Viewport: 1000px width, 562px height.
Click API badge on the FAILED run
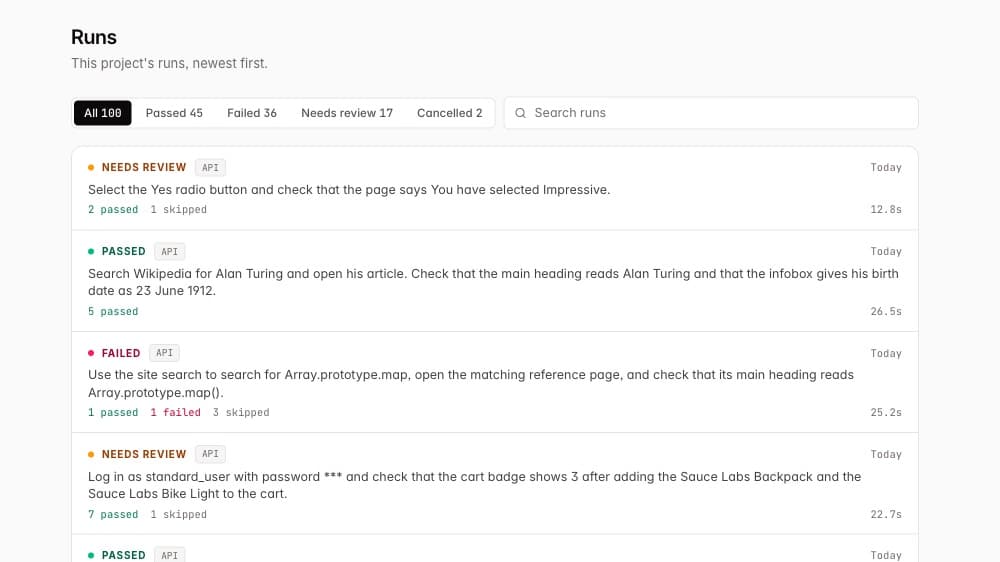[x=165, y=353]
